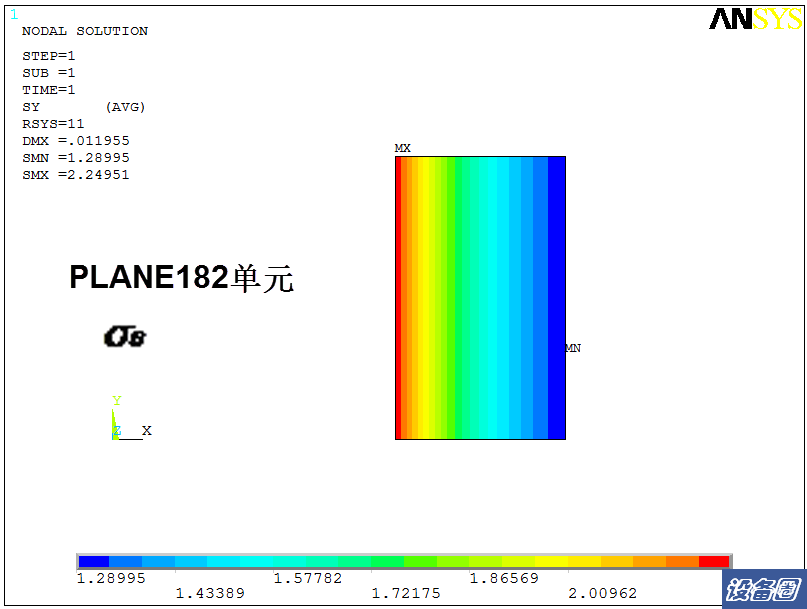Click the 1.72175 legend value

coord(406,593)
